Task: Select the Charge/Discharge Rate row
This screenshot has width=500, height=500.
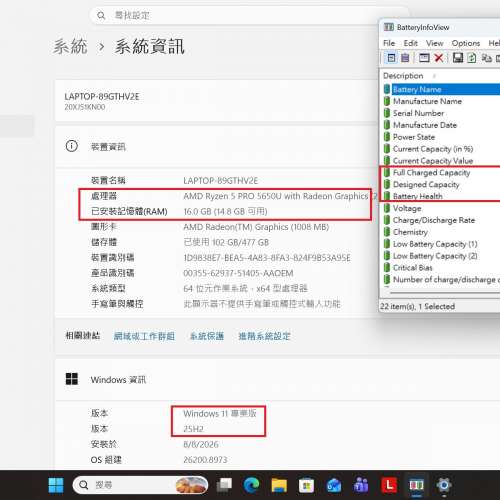Action: point(442,220)
